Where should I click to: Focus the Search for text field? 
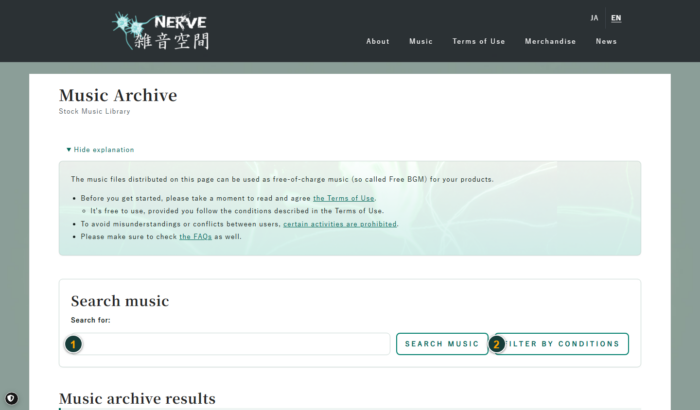click(x=230, y=344)
